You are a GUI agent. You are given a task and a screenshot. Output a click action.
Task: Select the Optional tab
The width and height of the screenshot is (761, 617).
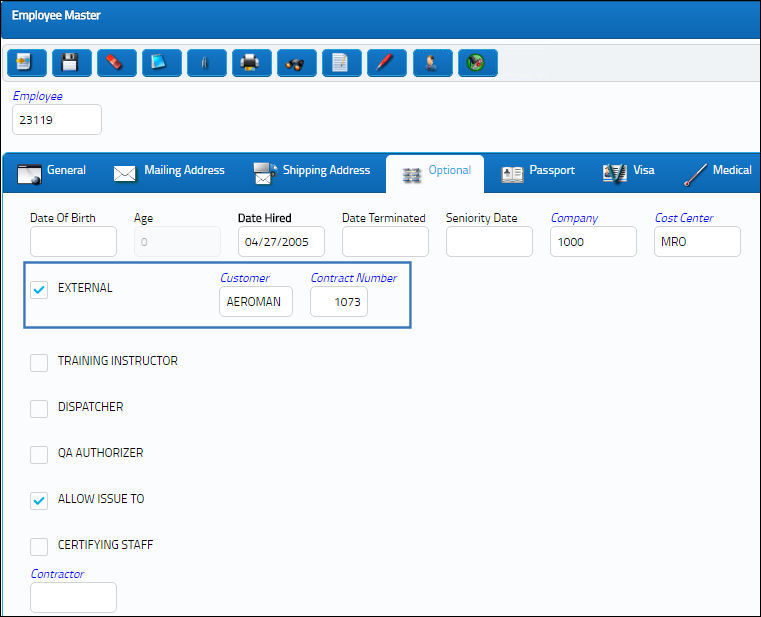point(435,173)
